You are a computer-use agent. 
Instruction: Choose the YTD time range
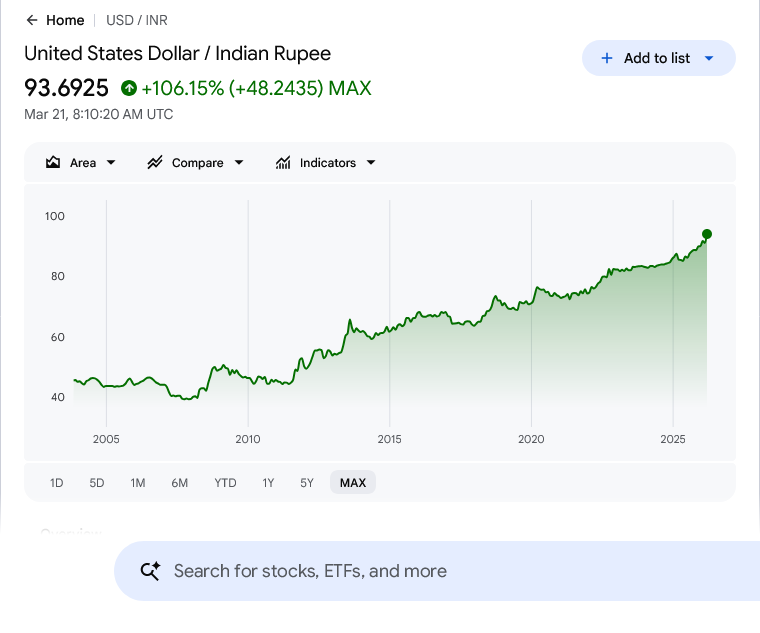point(225,483)
